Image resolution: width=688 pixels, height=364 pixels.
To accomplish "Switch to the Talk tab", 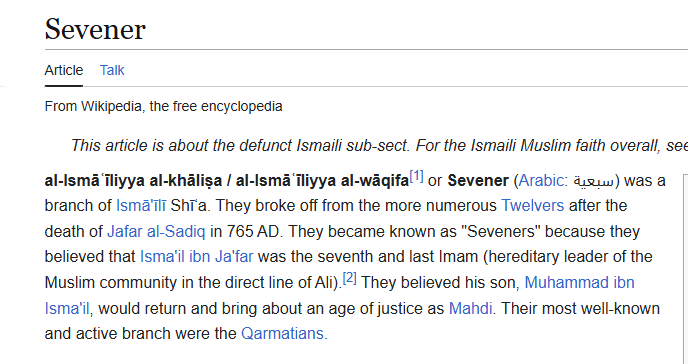I will tap(112, 70).
